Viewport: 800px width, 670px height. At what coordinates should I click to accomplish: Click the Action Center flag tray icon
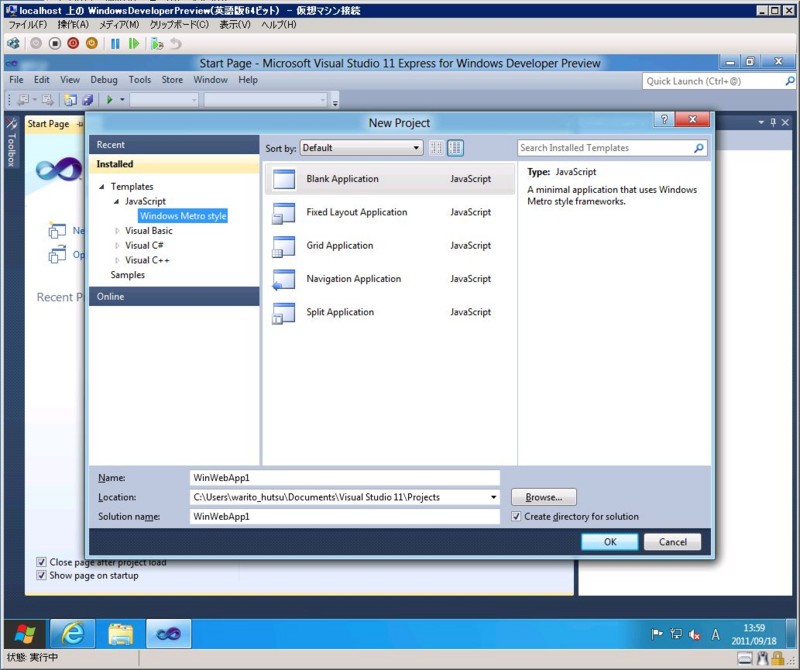(657, 634)
